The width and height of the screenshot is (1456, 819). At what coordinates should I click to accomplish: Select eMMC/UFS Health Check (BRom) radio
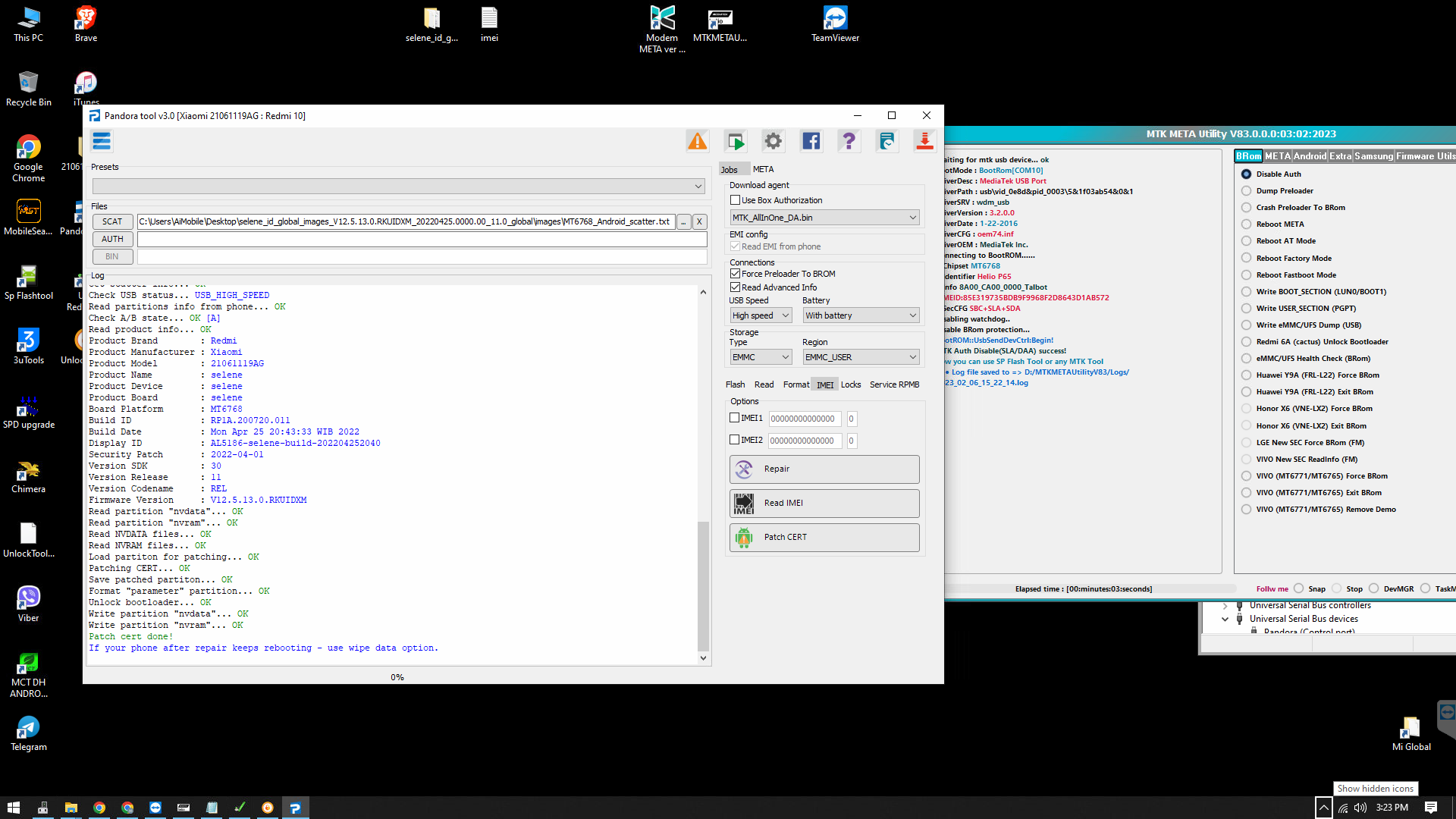click(x=1246, y=359)
